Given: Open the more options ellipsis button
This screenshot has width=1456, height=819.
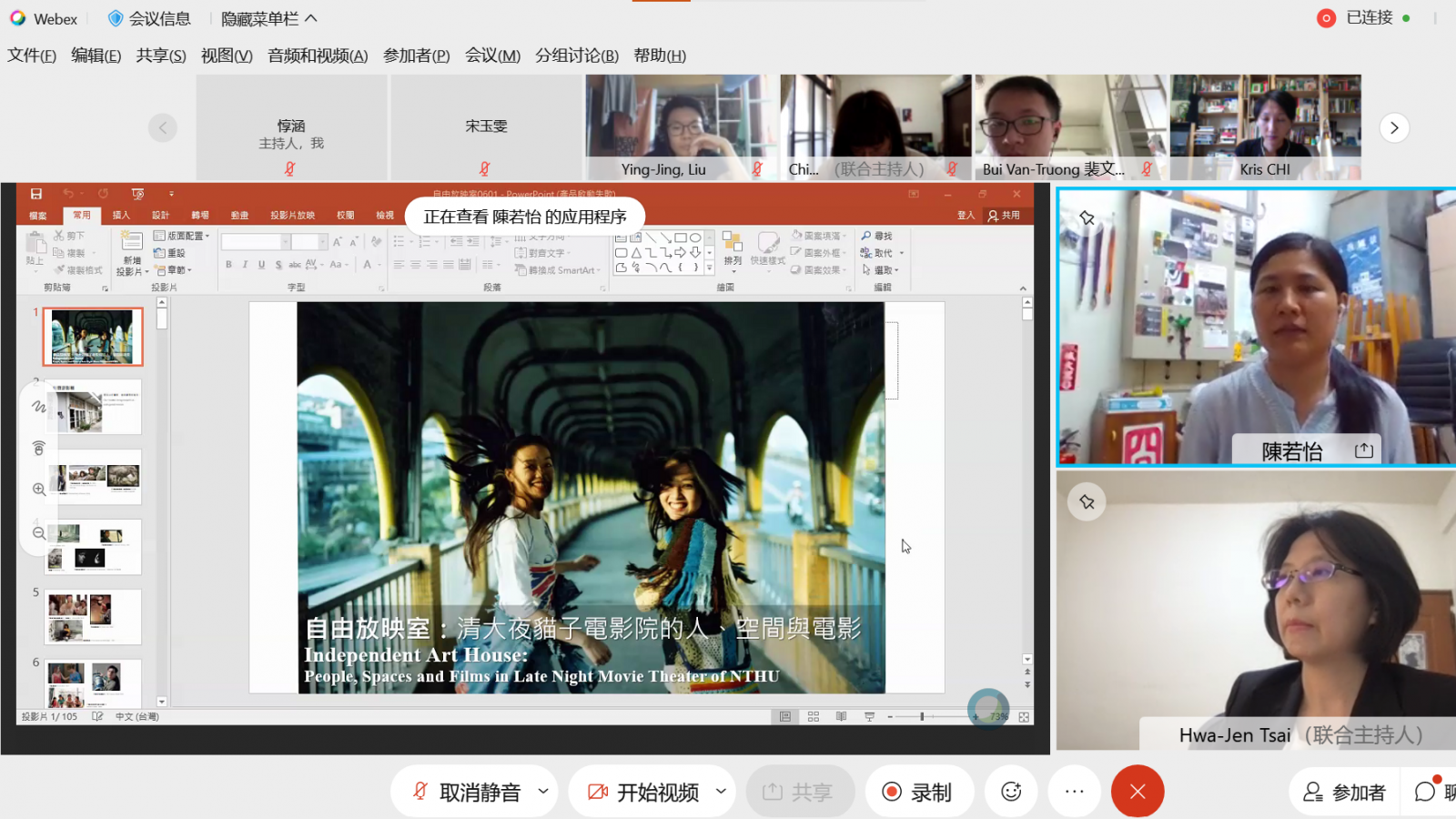Looking at the screenshot, I should [x=1075, y=792].
